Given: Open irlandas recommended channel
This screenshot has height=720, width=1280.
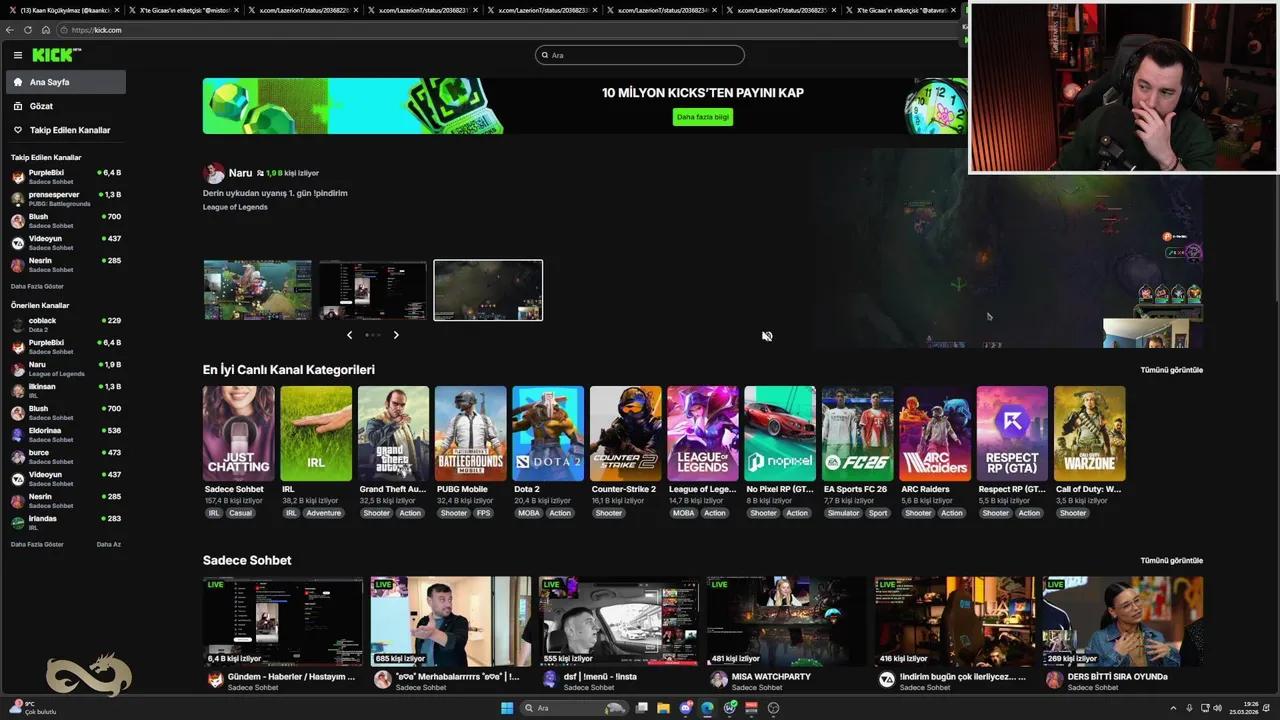Looking at the screenshot, I should tap(65, 523).
